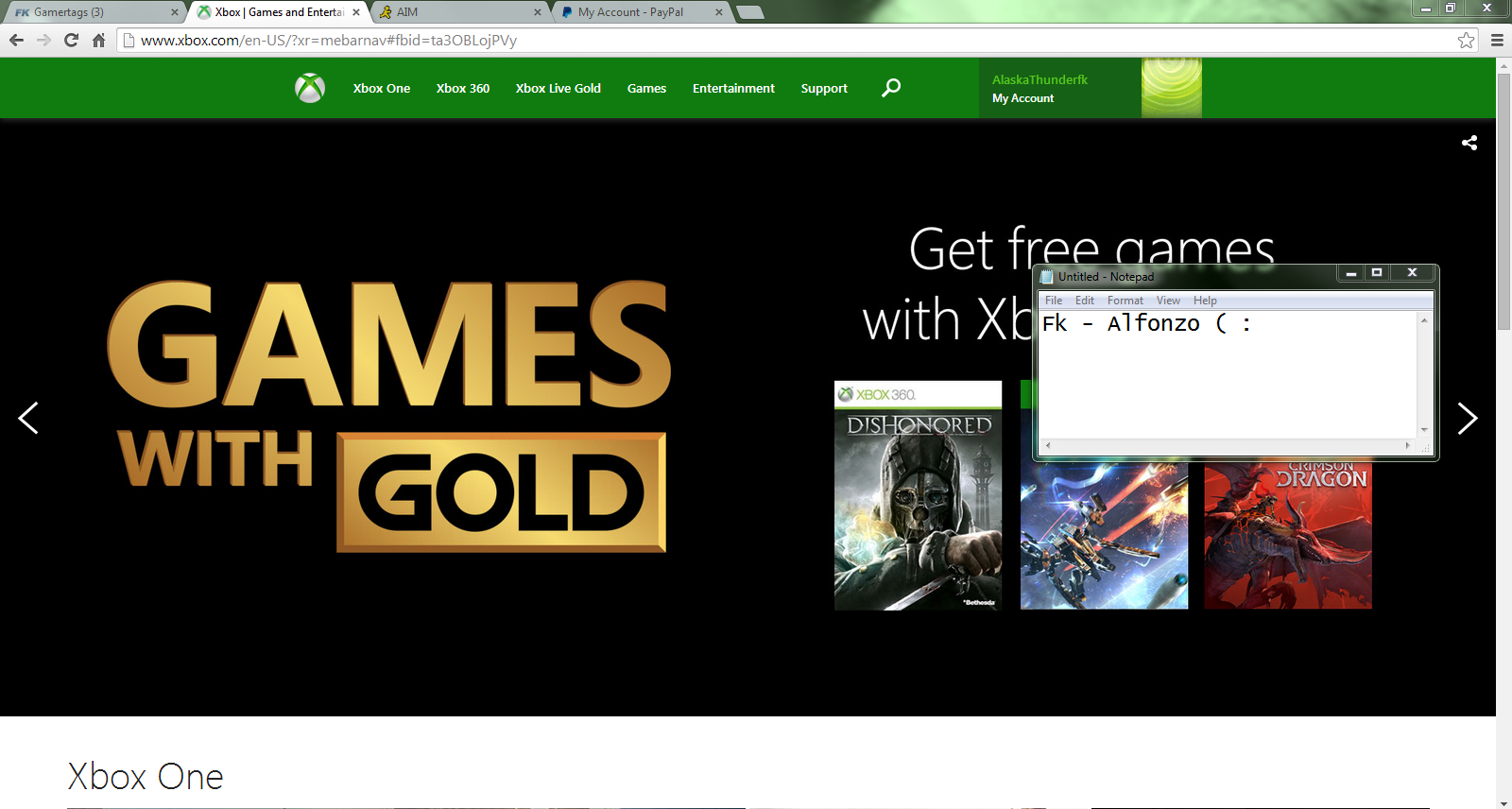Go to the previous banner slide arrow
The width and height of the screenshot is (1512, 809).
coord(28,418)
